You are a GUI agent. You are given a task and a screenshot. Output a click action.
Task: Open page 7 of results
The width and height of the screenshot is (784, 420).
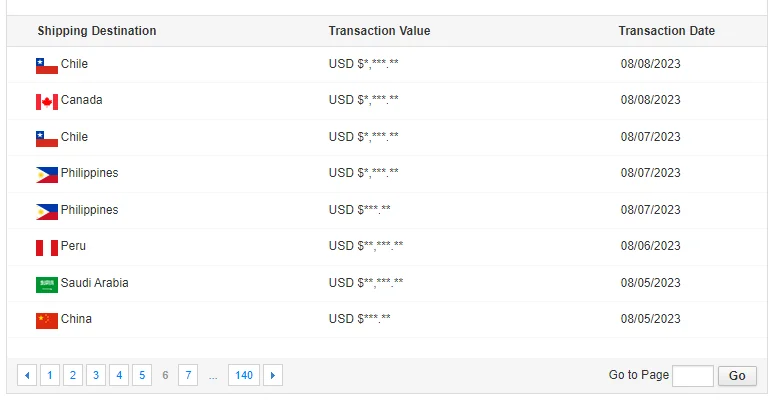188,376
